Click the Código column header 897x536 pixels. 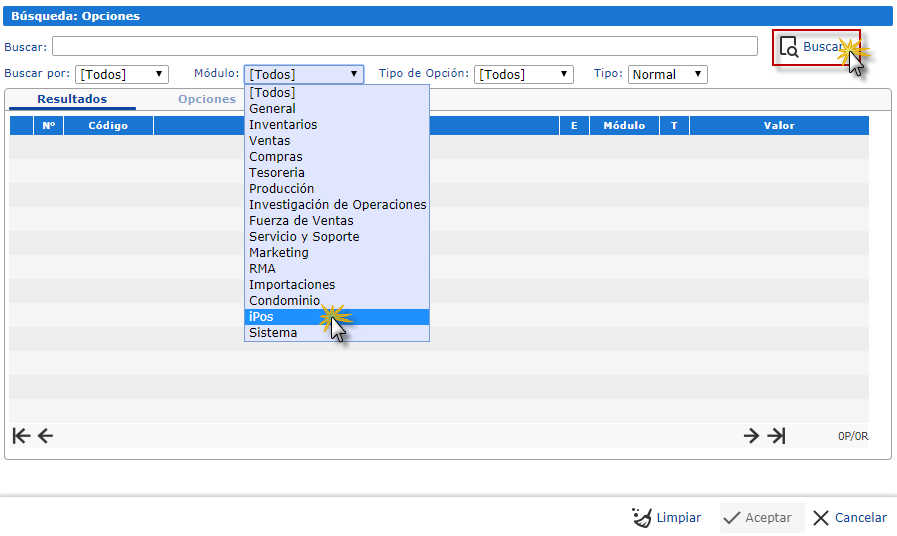click(x=108, y=126)
